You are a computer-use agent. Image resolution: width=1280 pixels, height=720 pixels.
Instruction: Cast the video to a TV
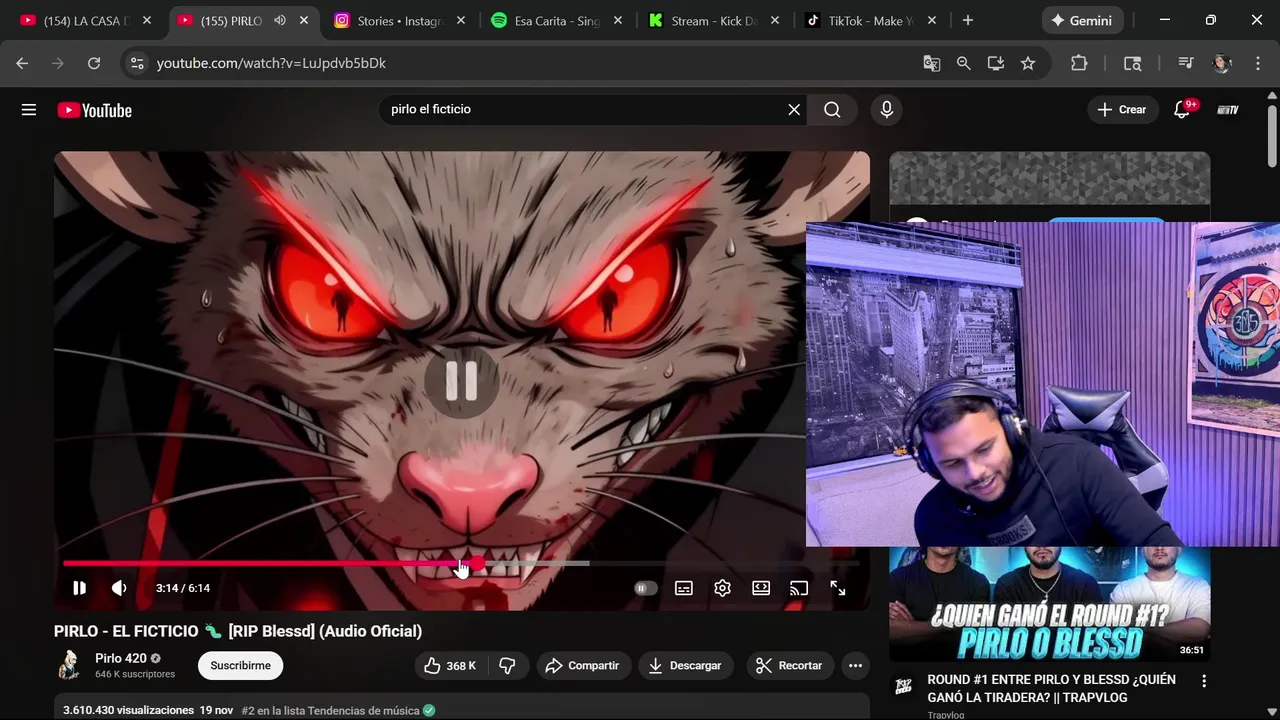[799, 588]
